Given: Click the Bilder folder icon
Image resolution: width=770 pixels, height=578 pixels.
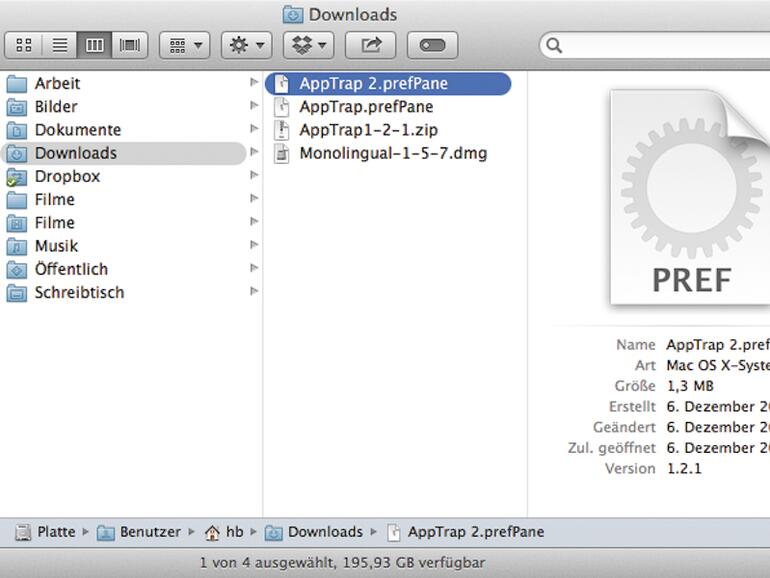Looking at the screenshot, I should [17, 107].
